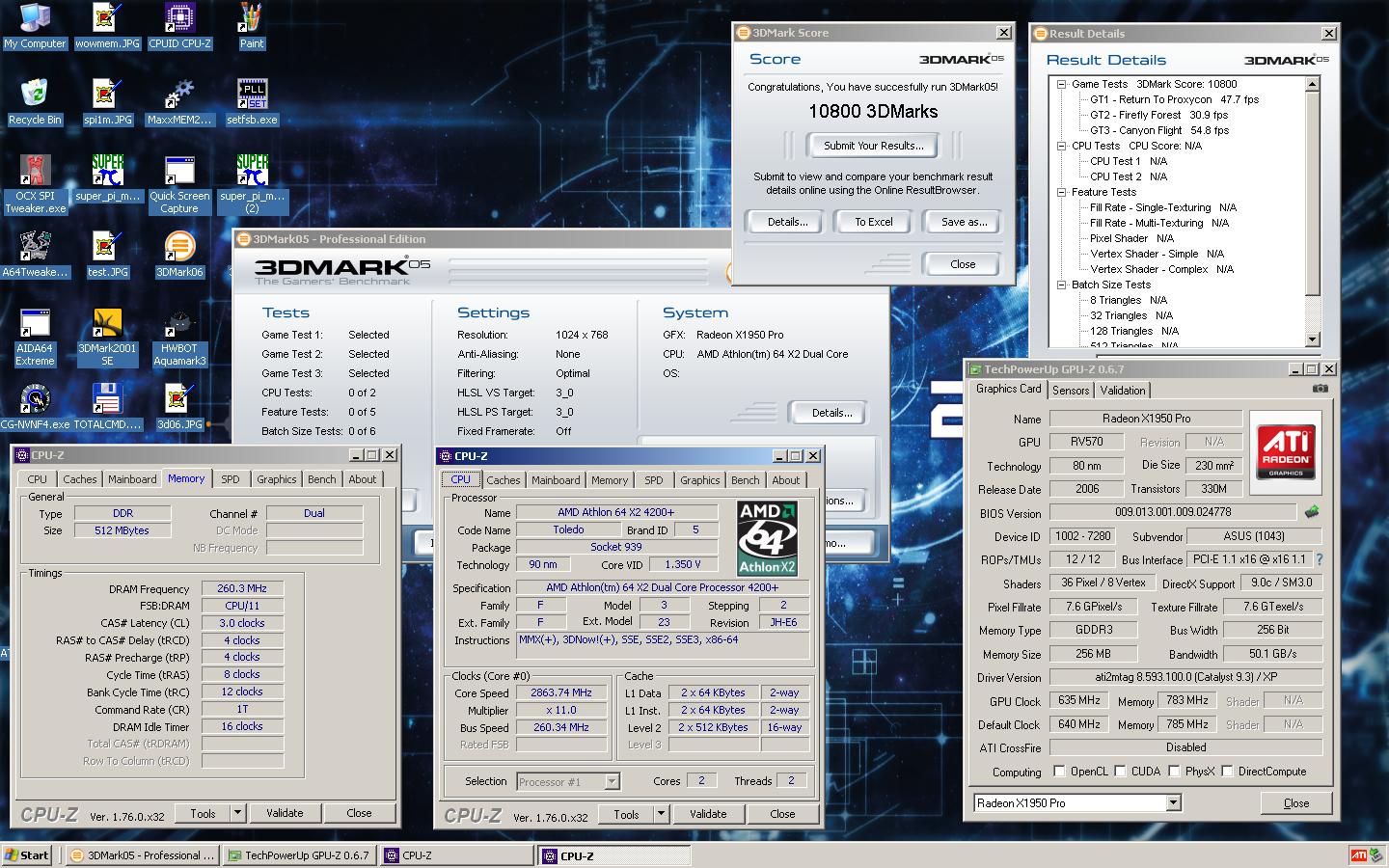Screen dimensions: 1389x868
Task: Open the test.JPG desktop file
Action: tap(107, 254)
